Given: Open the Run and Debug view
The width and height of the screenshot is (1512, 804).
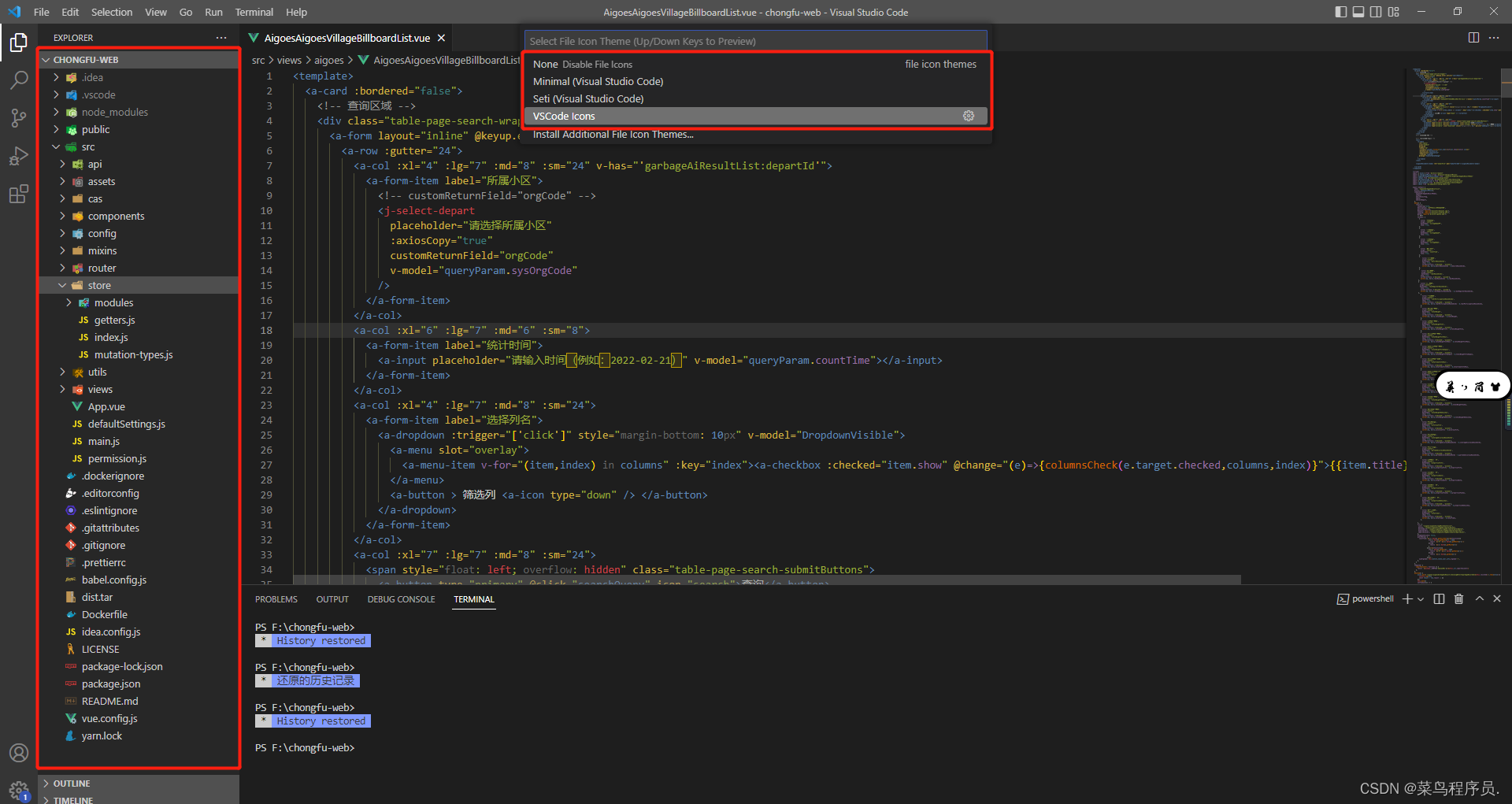Looking at the screenshot, I should pyautogui.click(x=19, y=156).
